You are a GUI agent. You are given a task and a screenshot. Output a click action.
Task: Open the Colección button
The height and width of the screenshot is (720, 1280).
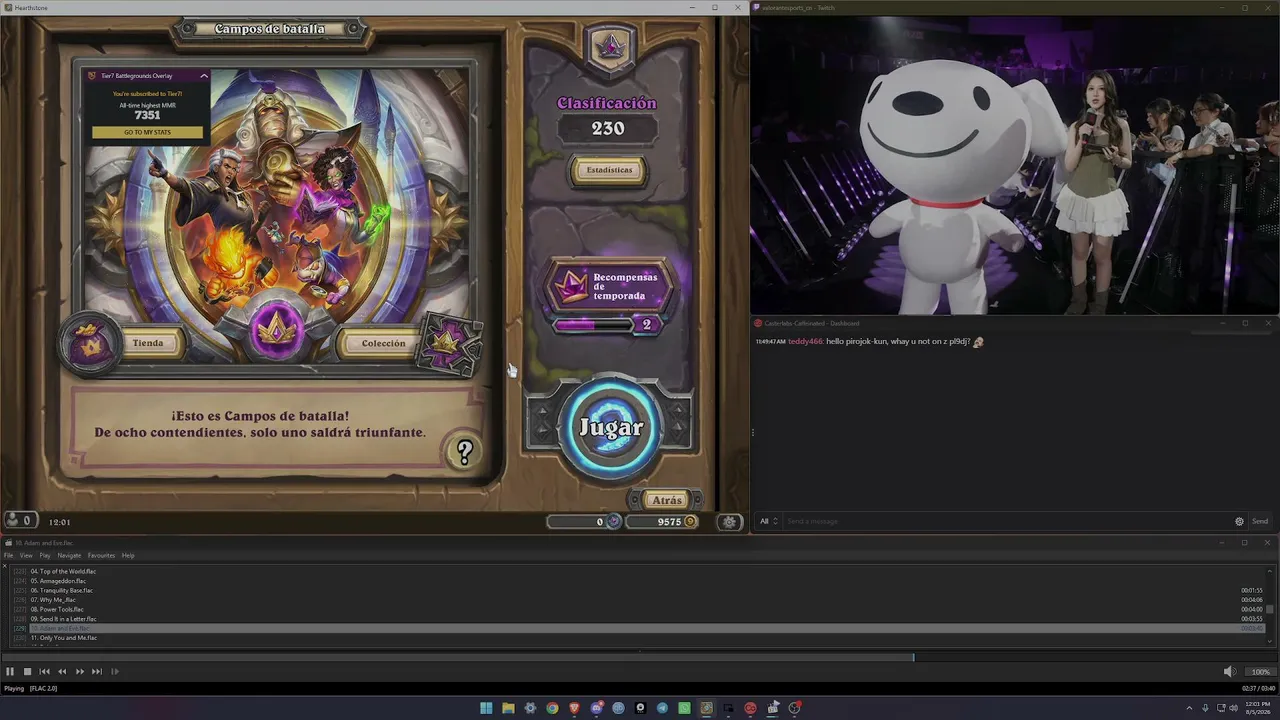click(383, 343)
